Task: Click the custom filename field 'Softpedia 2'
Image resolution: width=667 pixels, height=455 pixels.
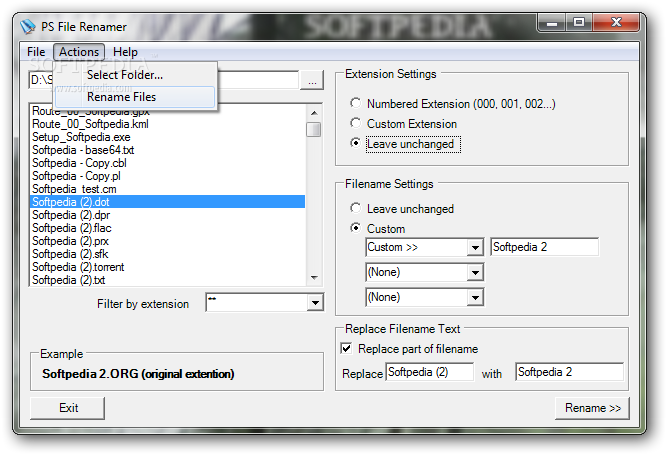Action: [x=544, y=247]
